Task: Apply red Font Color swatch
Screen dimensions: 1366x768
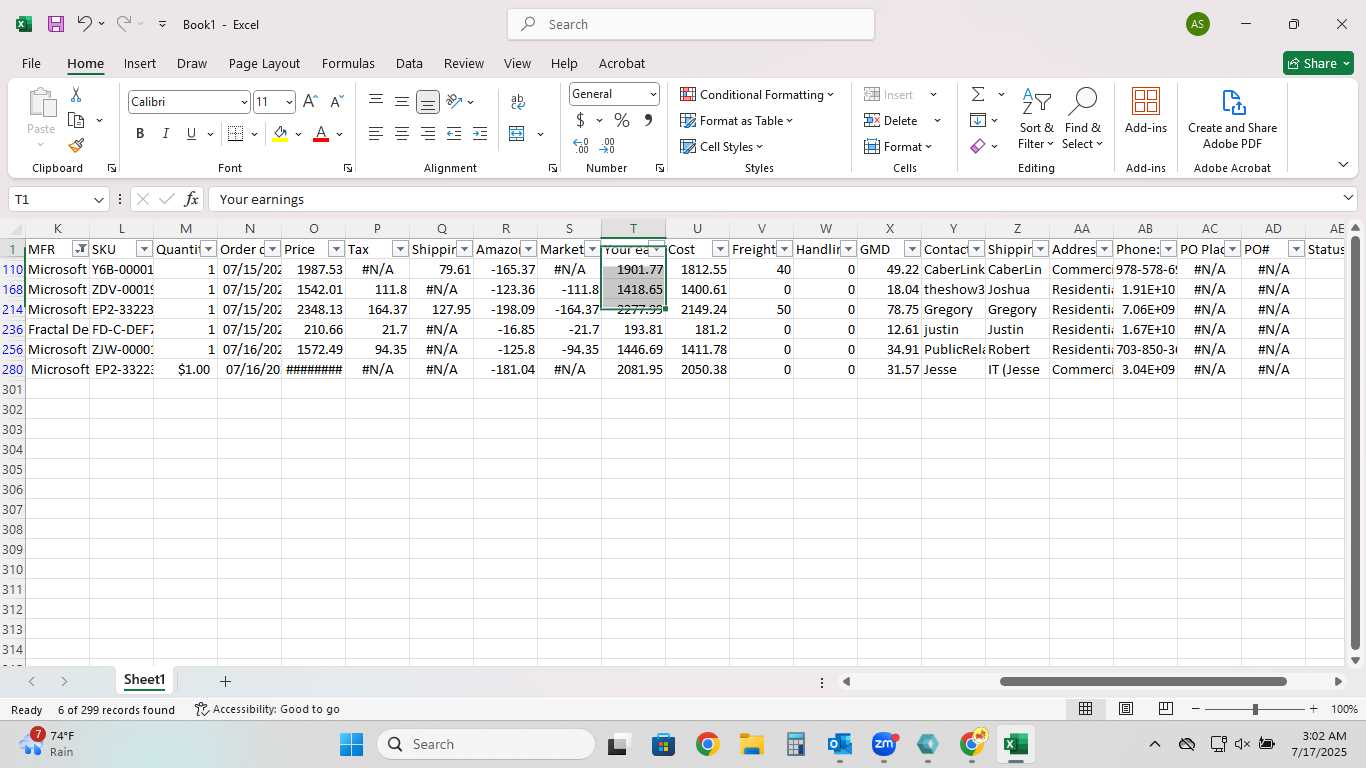Action: tap(321, 134)
